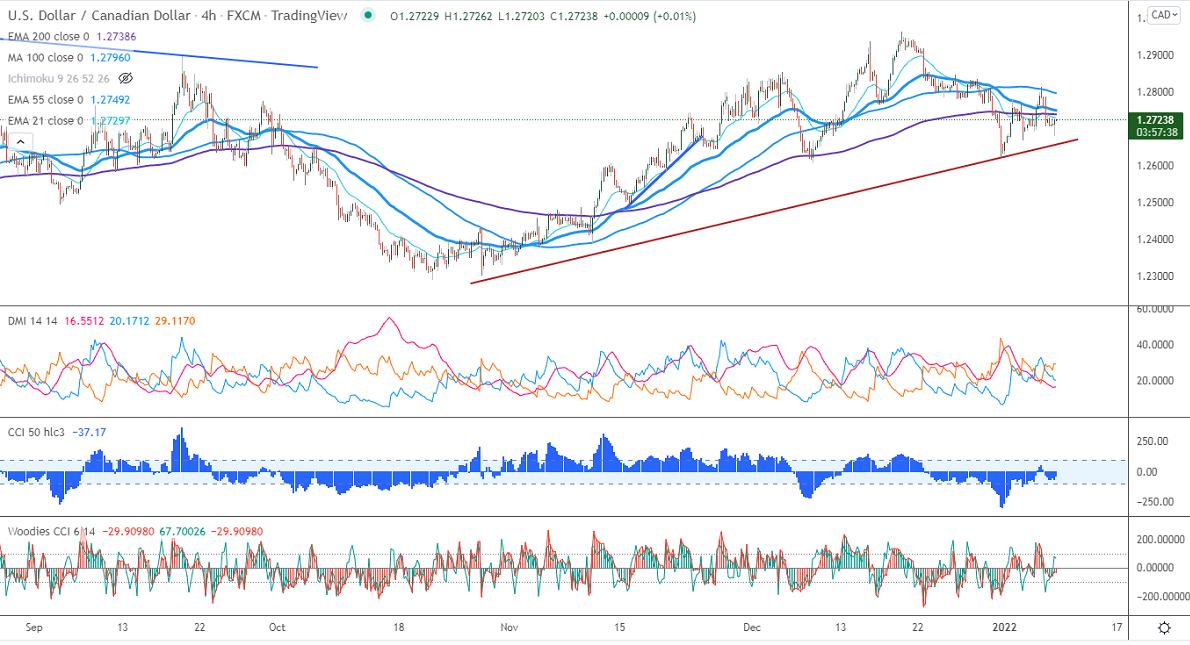Select the EMA 55 close 0 indicator legend

[x=46, y=100]
